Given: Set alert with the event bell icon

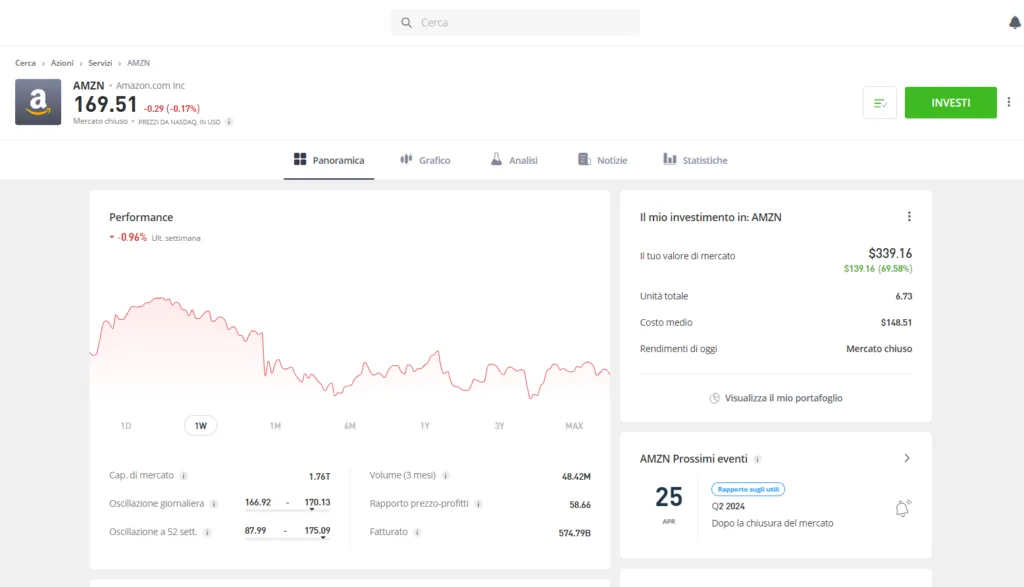Looking at the screenshot, I should [x=903, y=509].
